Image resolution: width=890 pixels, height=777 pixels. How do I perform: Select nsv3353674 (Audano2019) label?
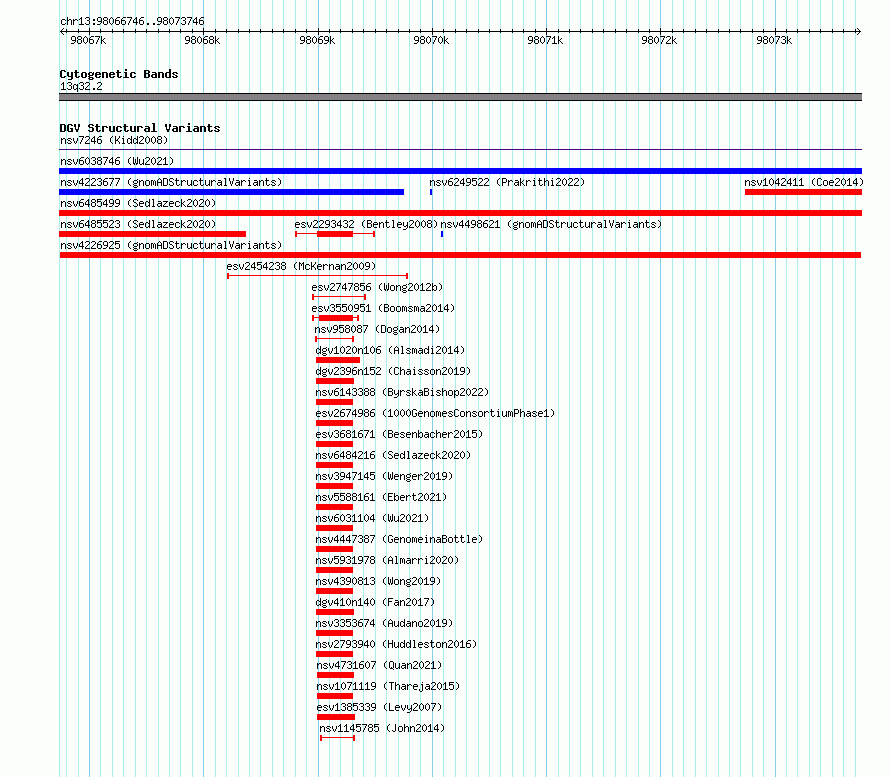pos(384,623)
